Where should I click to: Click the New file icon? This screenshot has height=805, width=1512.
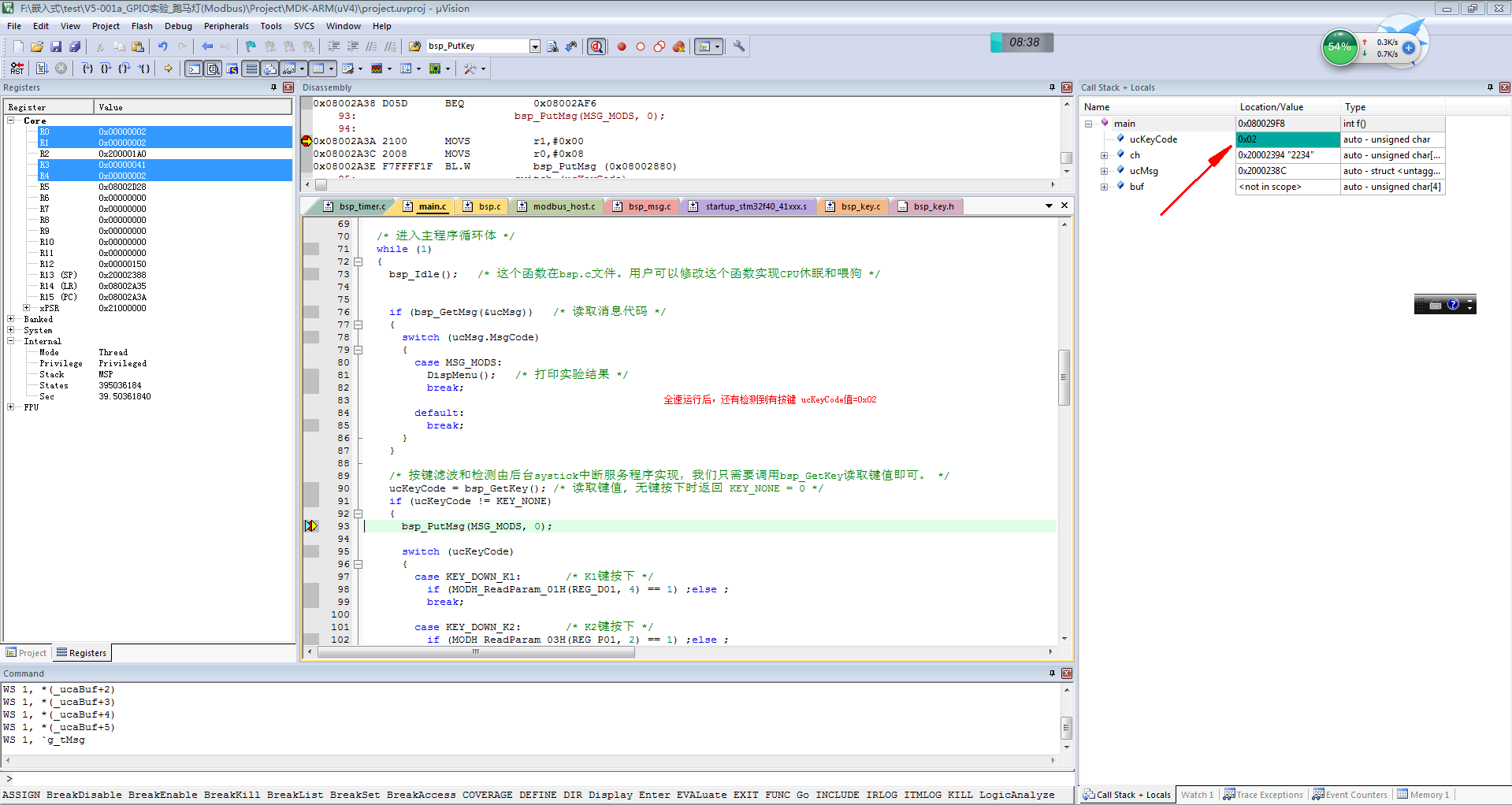pos(18,46)
